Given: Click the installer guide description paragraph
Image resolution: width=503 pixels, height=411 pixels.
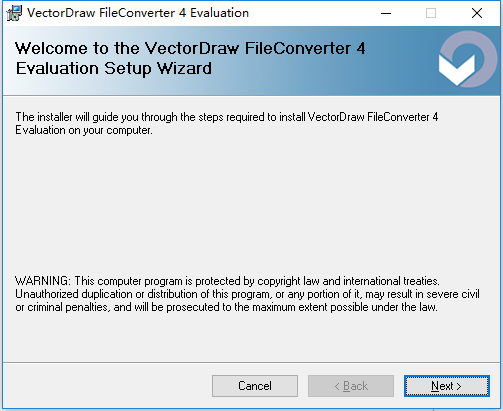Looking at the screenshot, I should click(x=227, y=123).
